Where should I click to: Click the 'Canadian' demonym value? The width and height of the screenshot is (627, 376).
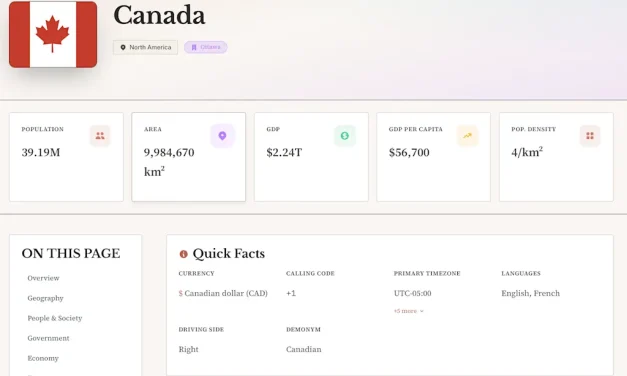click(304, 349)
